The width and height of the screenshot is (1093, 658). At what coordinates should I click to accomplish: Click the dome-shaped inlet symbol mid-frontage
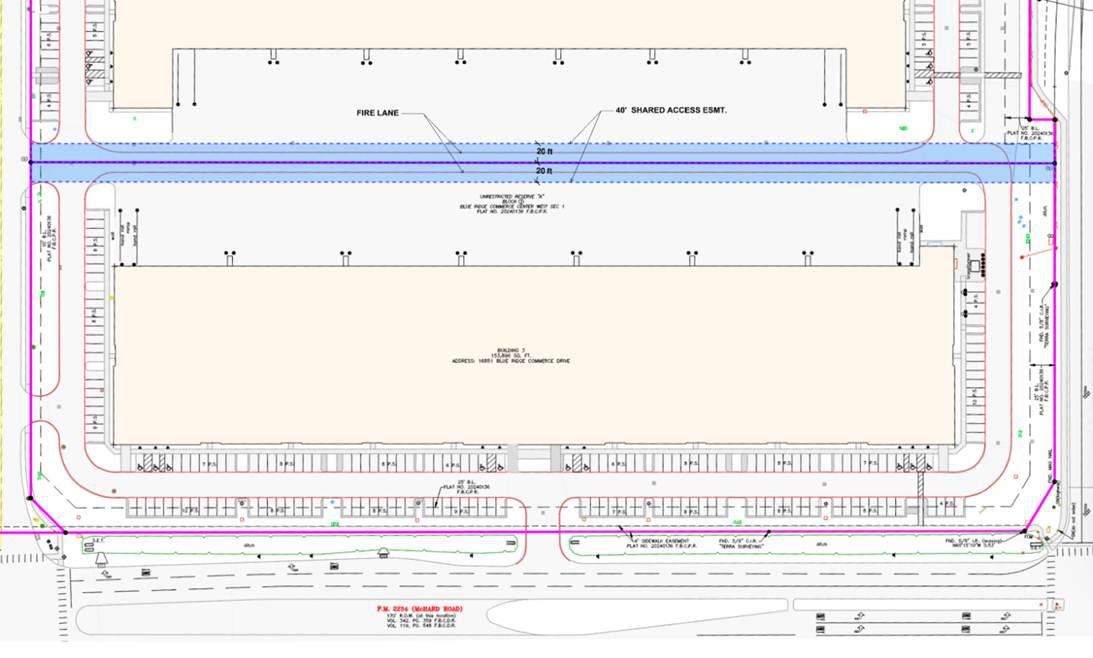tap(383, 553)
